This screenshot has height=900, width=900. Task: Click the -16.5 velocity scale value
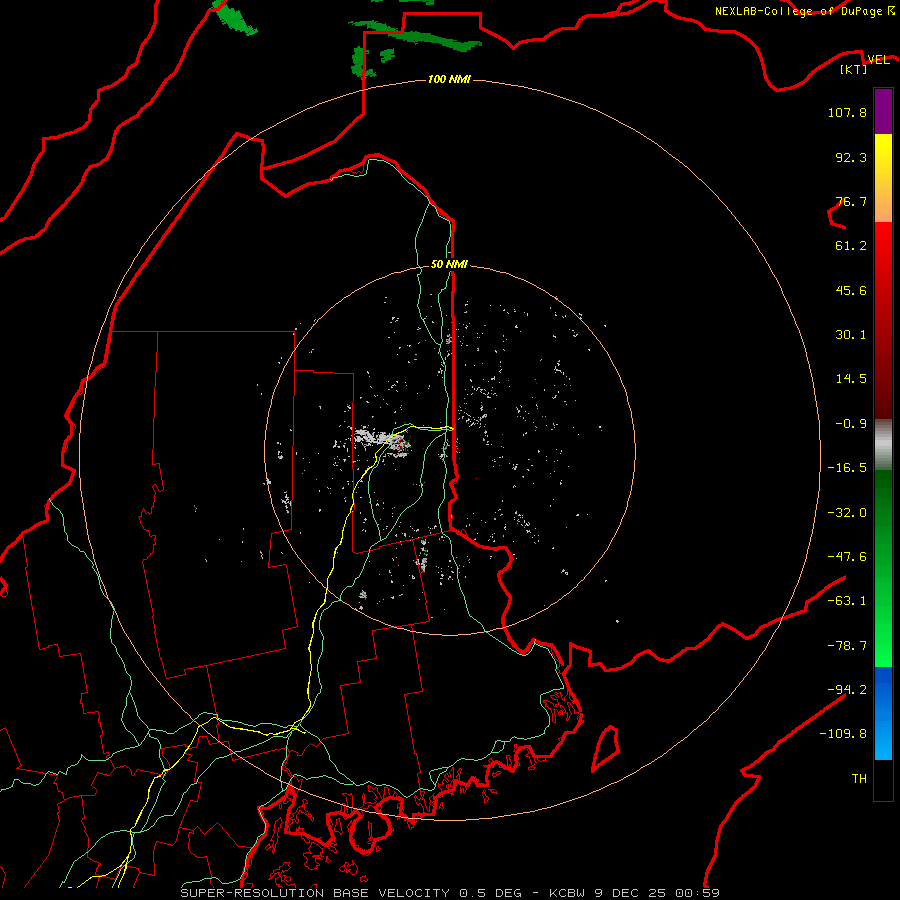847,468
